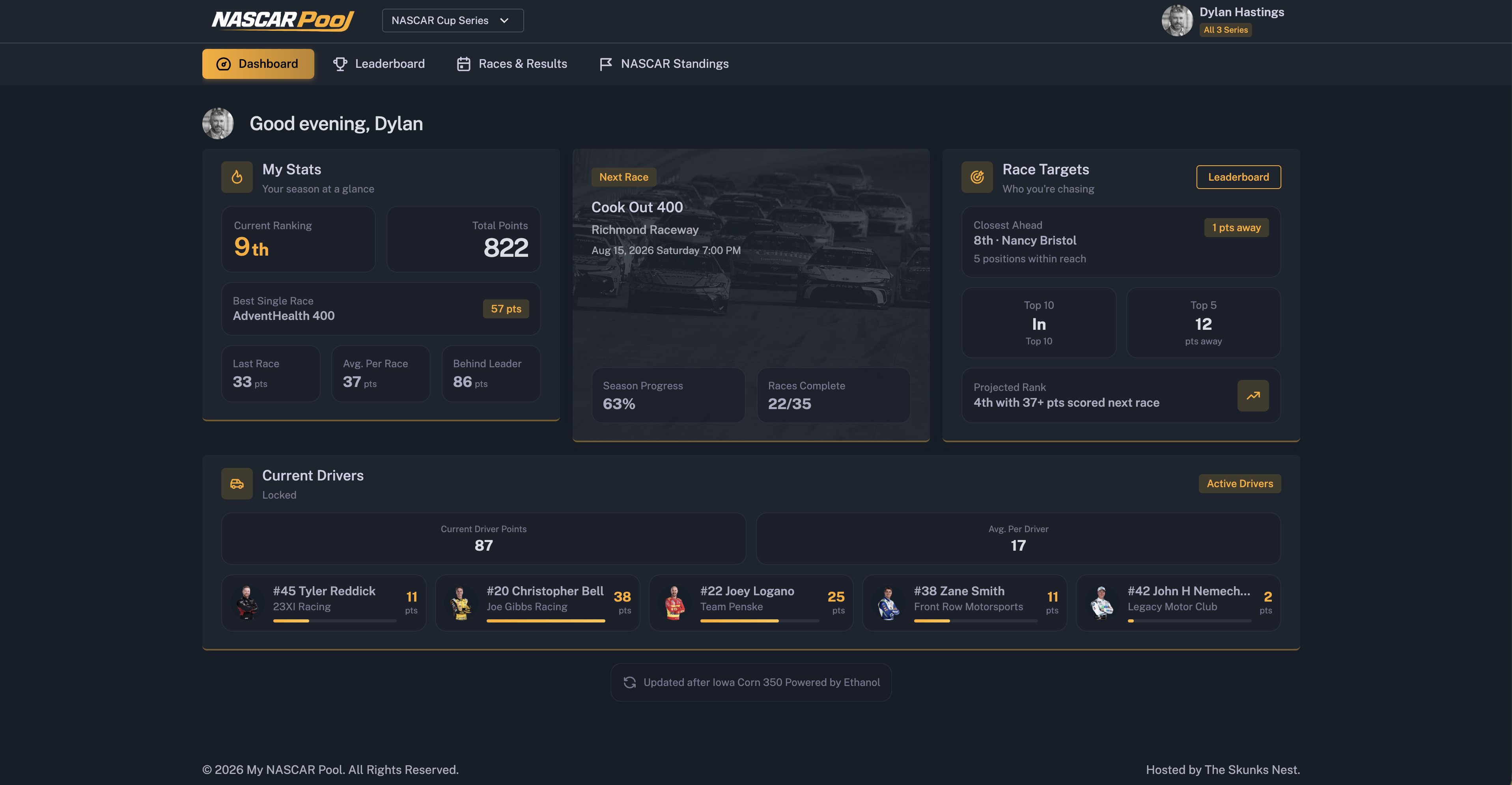
Task: Click the Season Progress 63% card
Action: (668, 395)
